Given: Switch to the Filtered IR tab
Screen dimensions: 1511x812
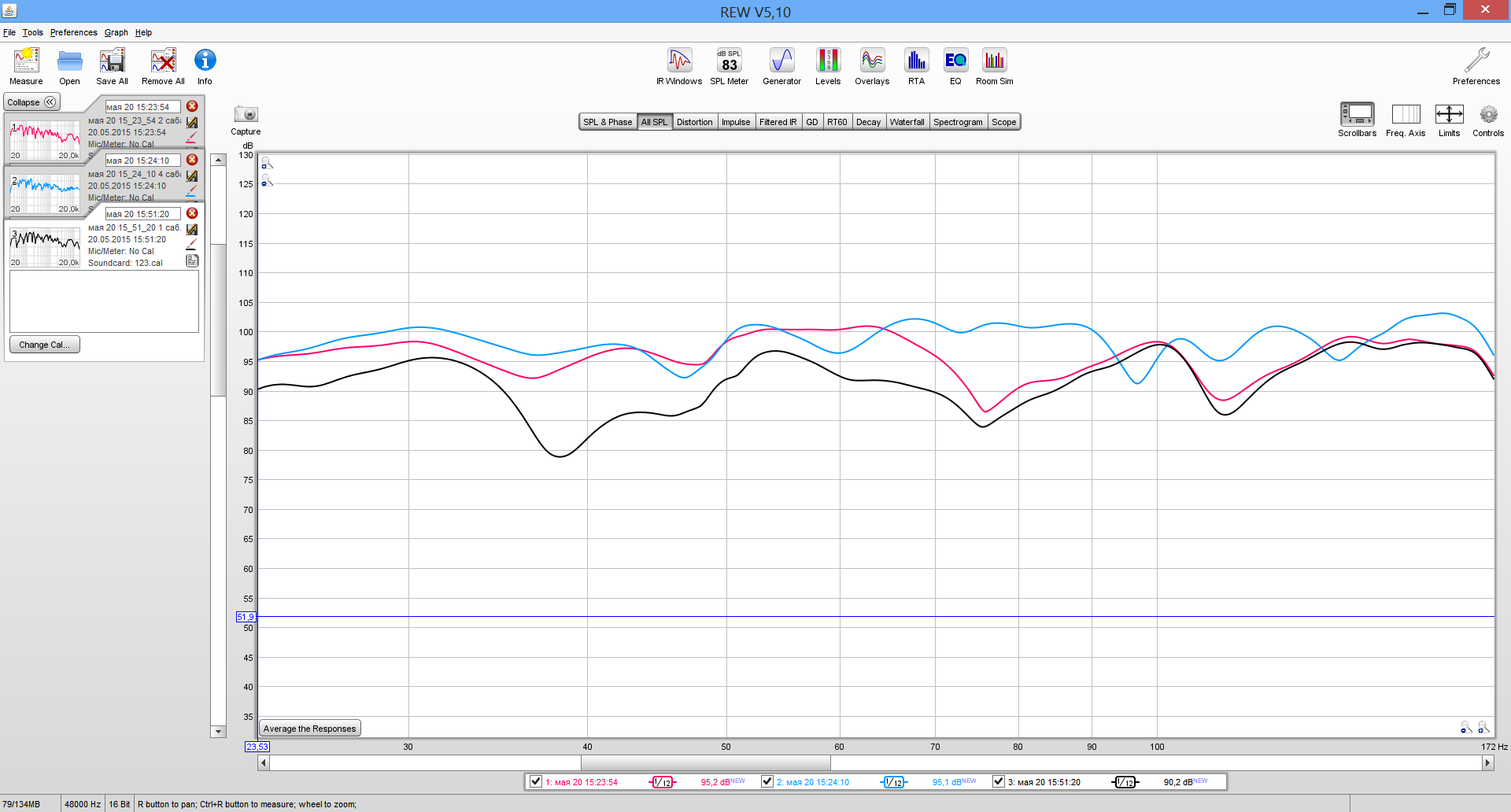Looking at the screenshot, I should (x=778, y=122).
